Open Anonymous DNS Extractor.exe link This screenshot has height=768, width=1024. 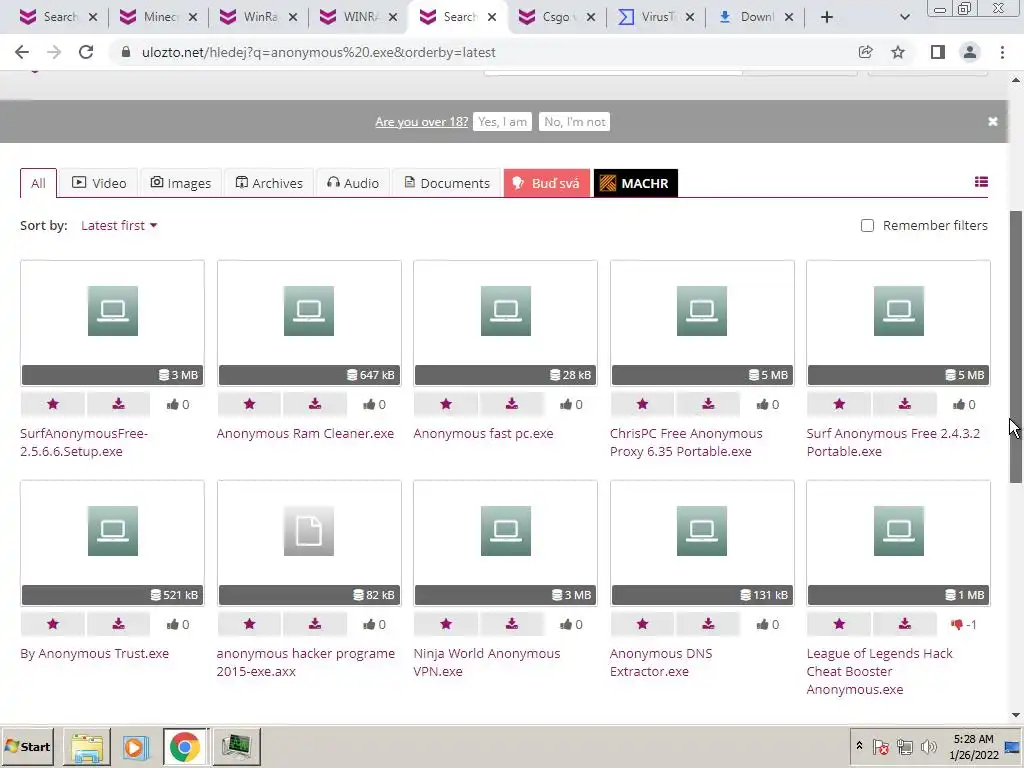(661, 662)
